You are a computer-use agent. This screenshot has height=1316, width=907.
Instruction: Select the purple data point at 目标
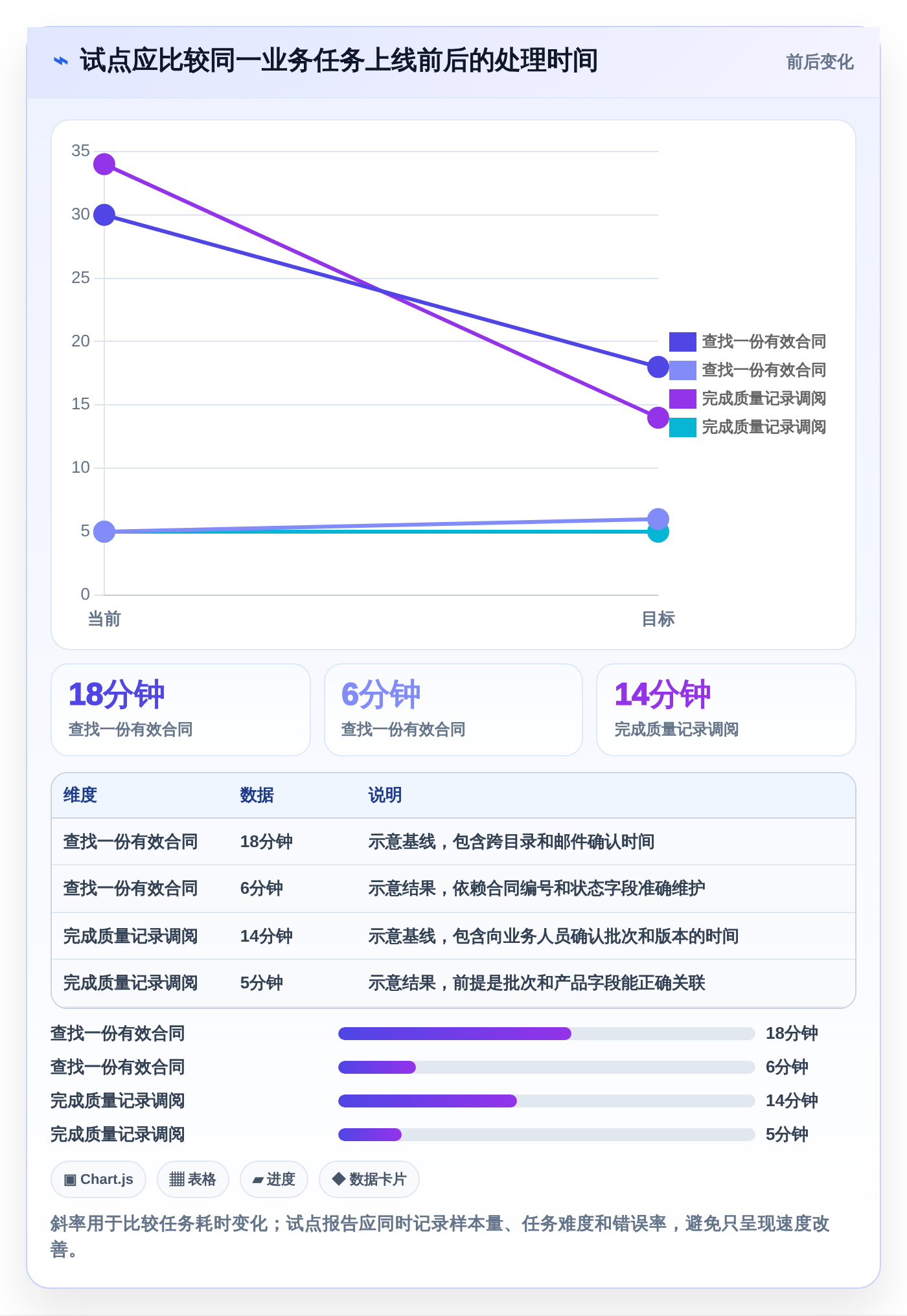[x=658, y=418]
